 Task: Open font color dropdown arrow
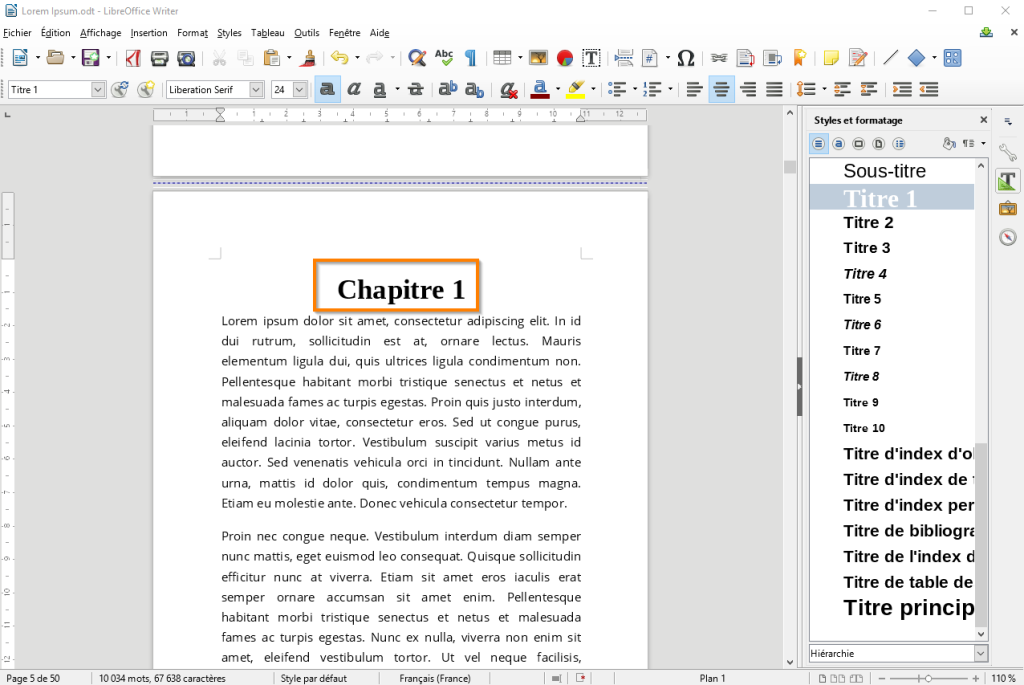558,89
